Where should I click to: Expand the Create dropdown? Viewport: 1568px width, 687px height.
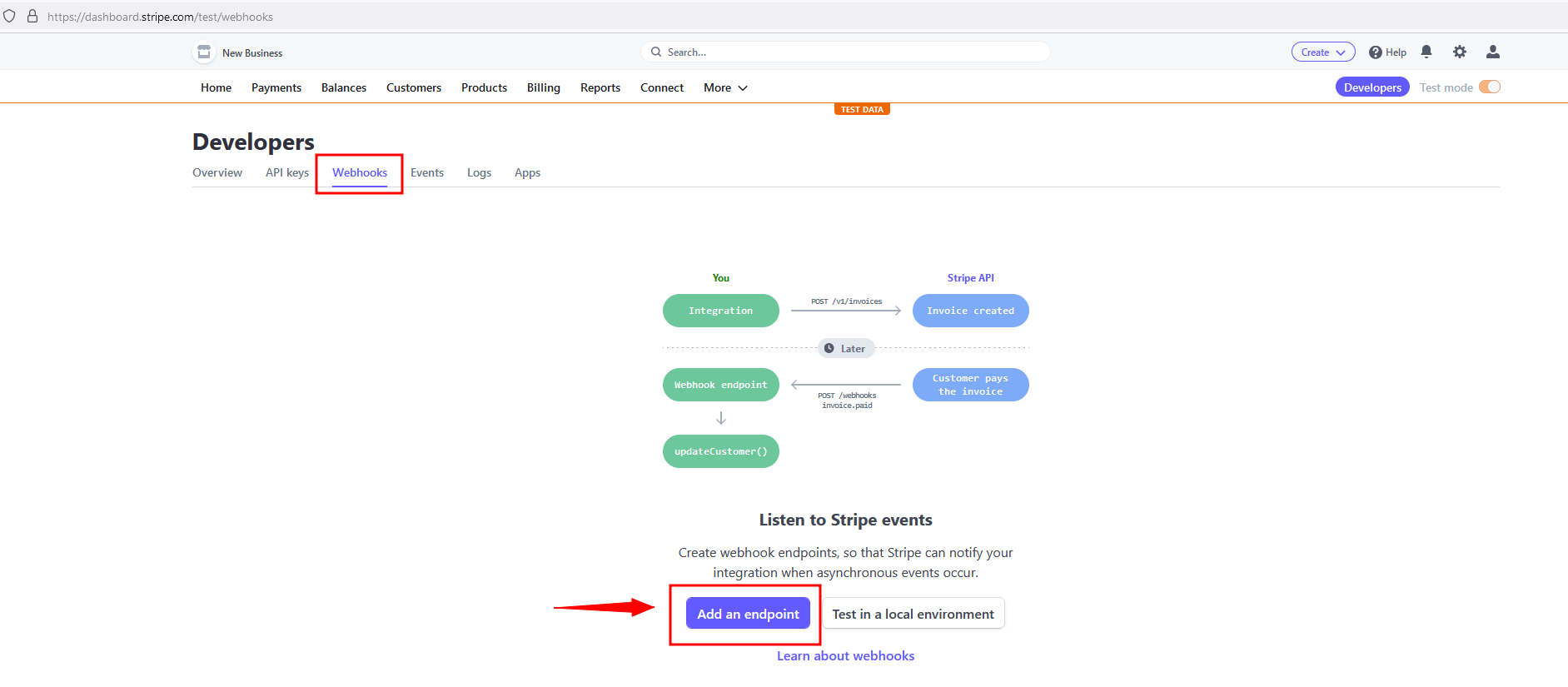pyautogui.click(x=1323, y=52)
